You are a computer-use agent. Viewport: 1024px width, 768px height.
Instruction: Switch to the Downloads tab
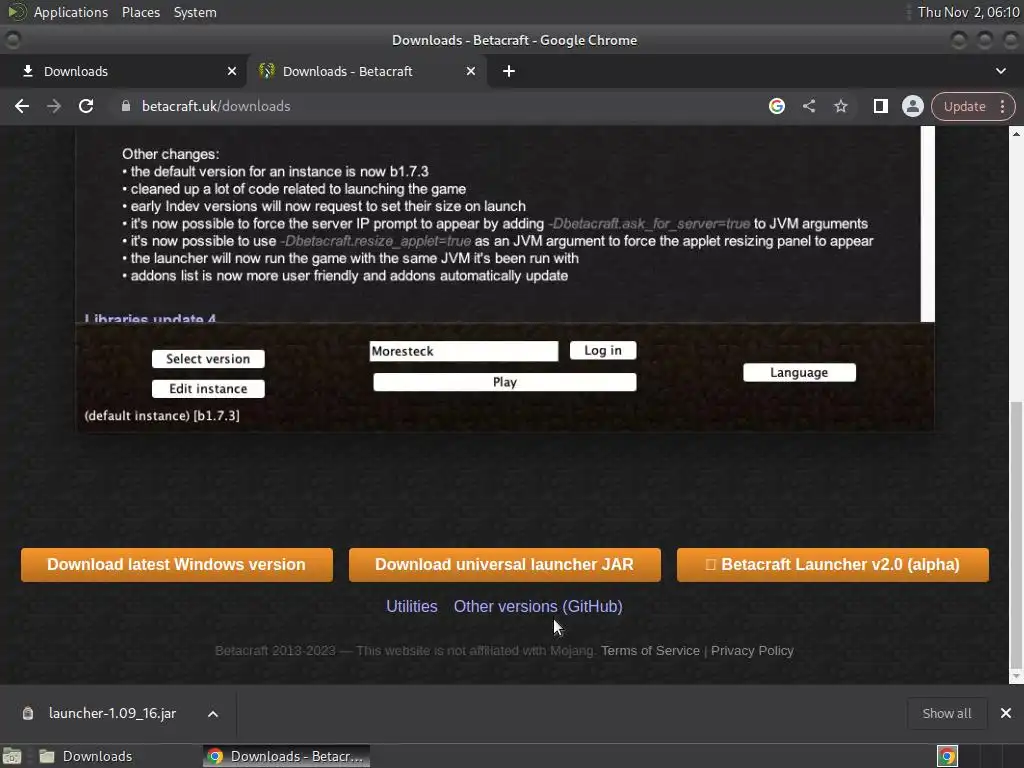click(x=122, y=71)
